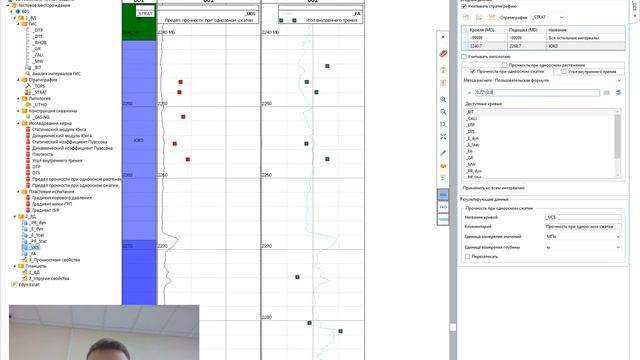The height and width of the screenshot is (360, 640).
Task: Click the zoom out magnifier icon
Action: click(x=443, y=111)
